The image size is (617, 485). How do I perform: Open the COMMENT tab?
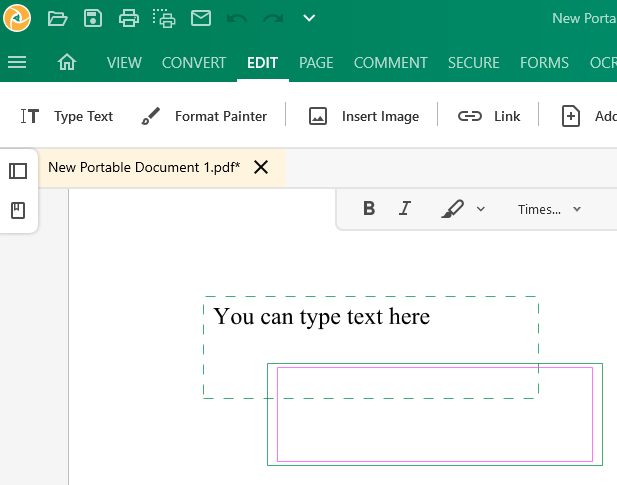coord(390,63)
